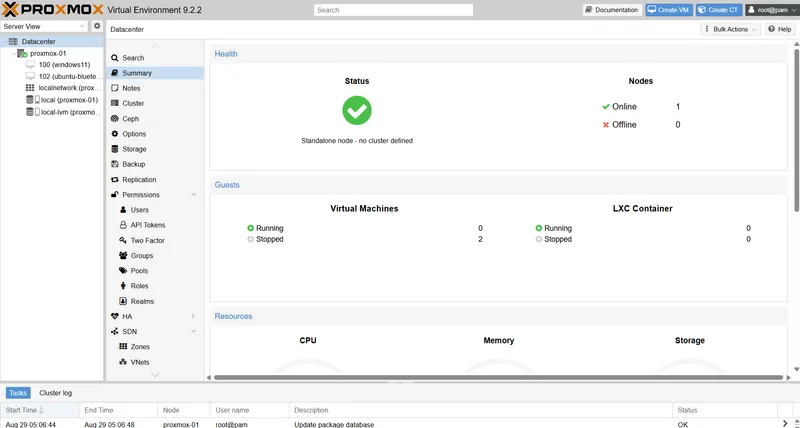Screen dimensions: 800x428
Task: Click the Description column header
Action: click(481, 410)
